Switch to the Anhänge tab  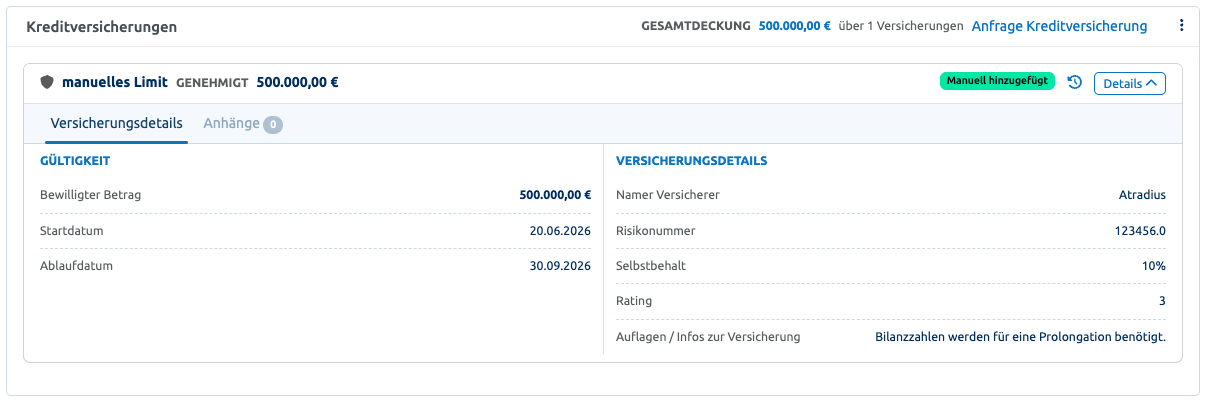(x=243, y=124)
